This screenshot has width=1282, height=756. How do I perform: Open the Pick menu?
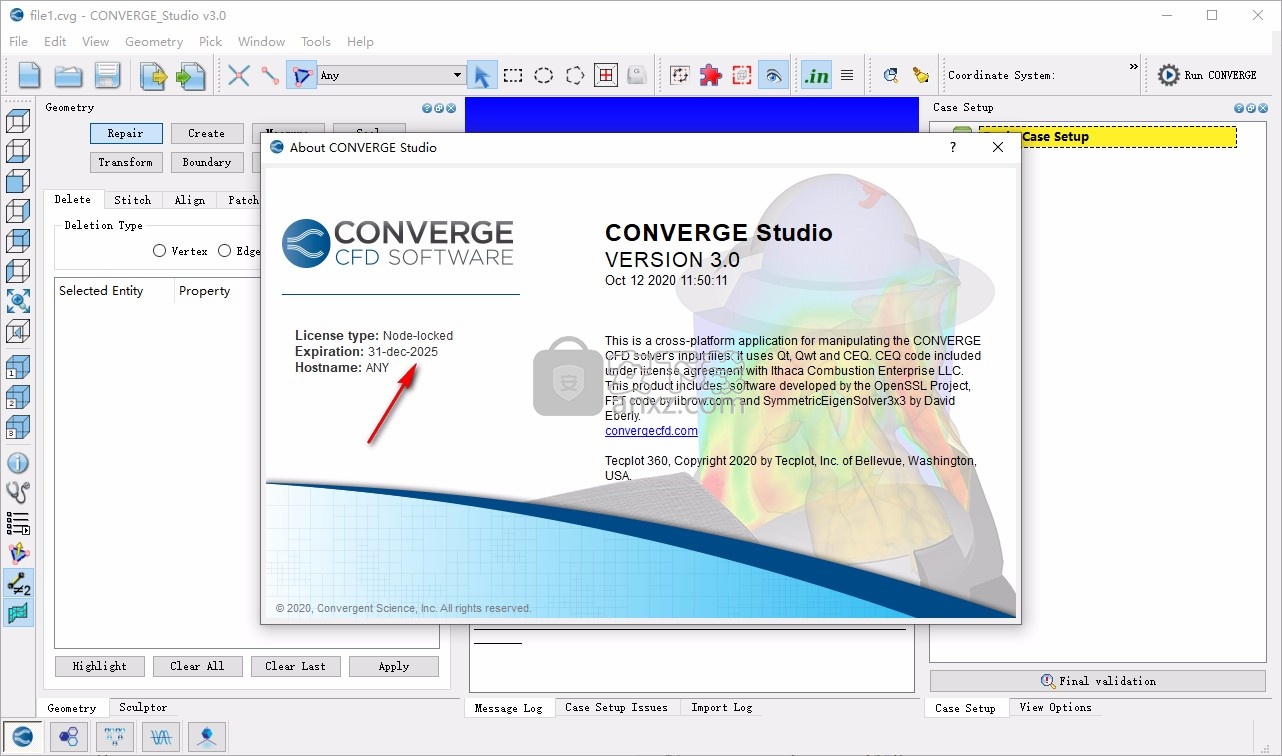tap(211, 41)
